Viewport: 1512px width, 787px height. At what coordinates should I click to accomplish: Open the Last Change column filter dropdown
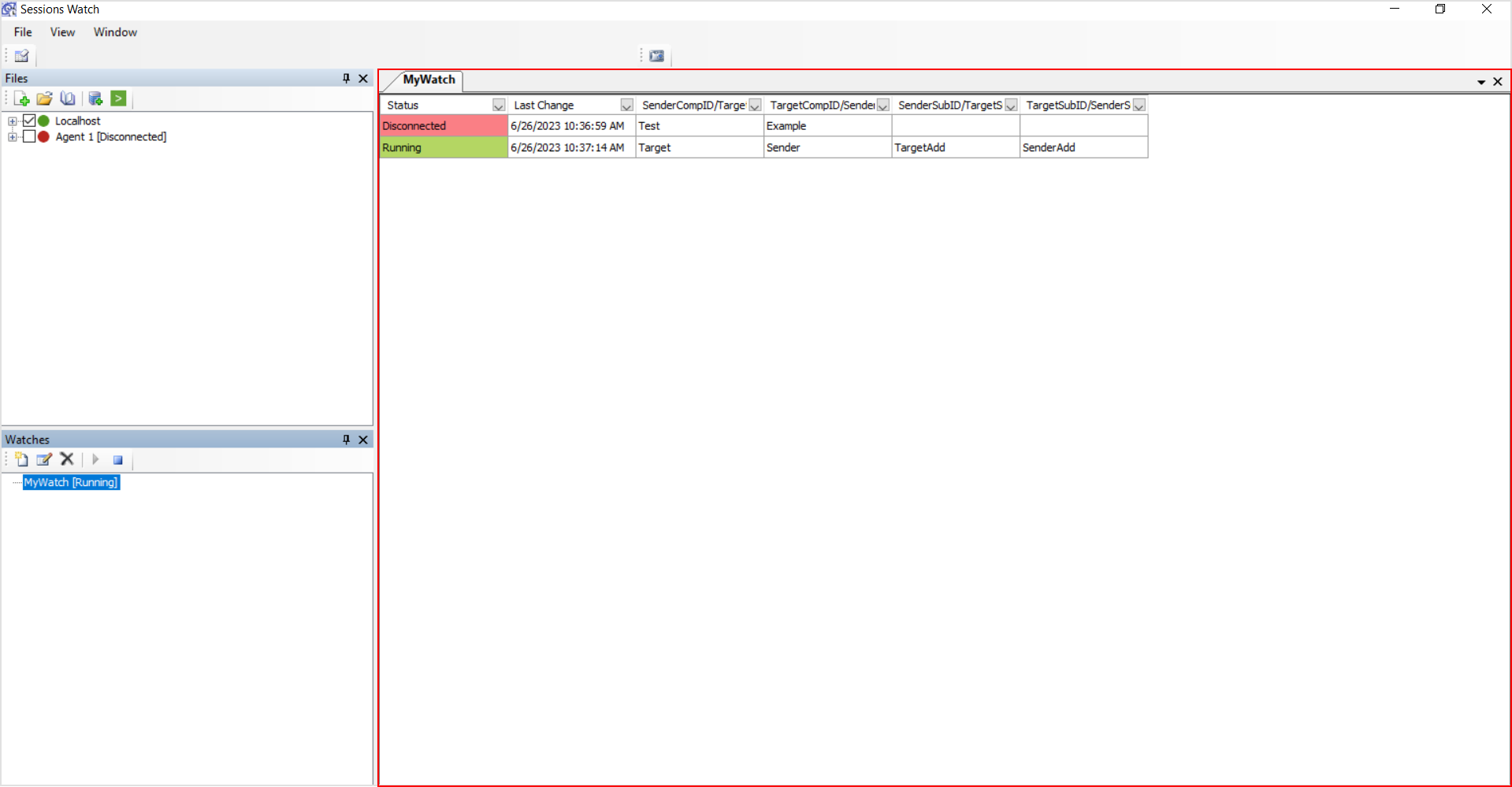(x=626, y=106)
